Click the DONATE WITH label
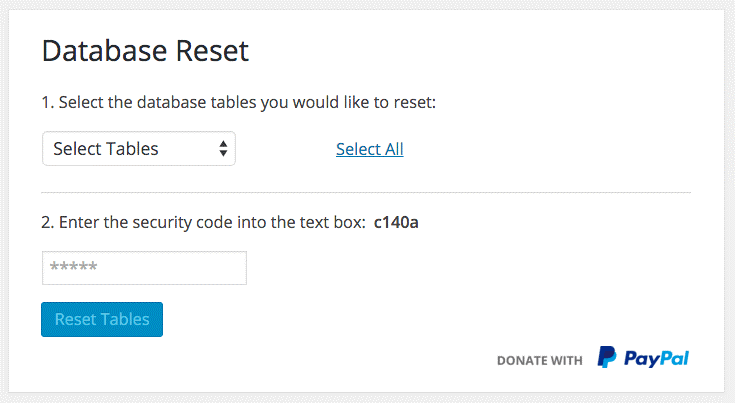Screen dimensions: 735x403 coord(540,360)
